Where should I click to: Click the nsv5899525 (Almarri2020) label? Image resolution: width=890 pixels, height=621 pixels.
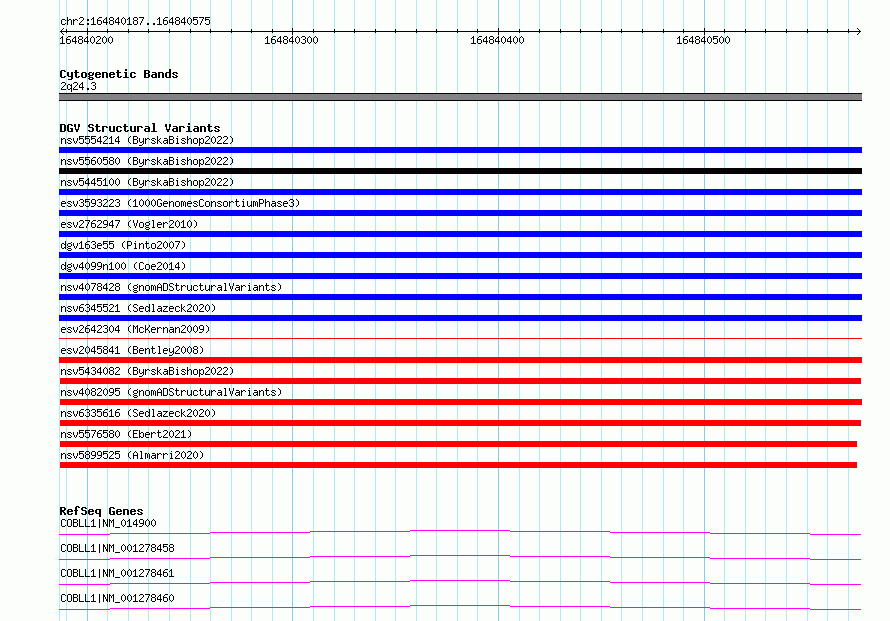132,455
